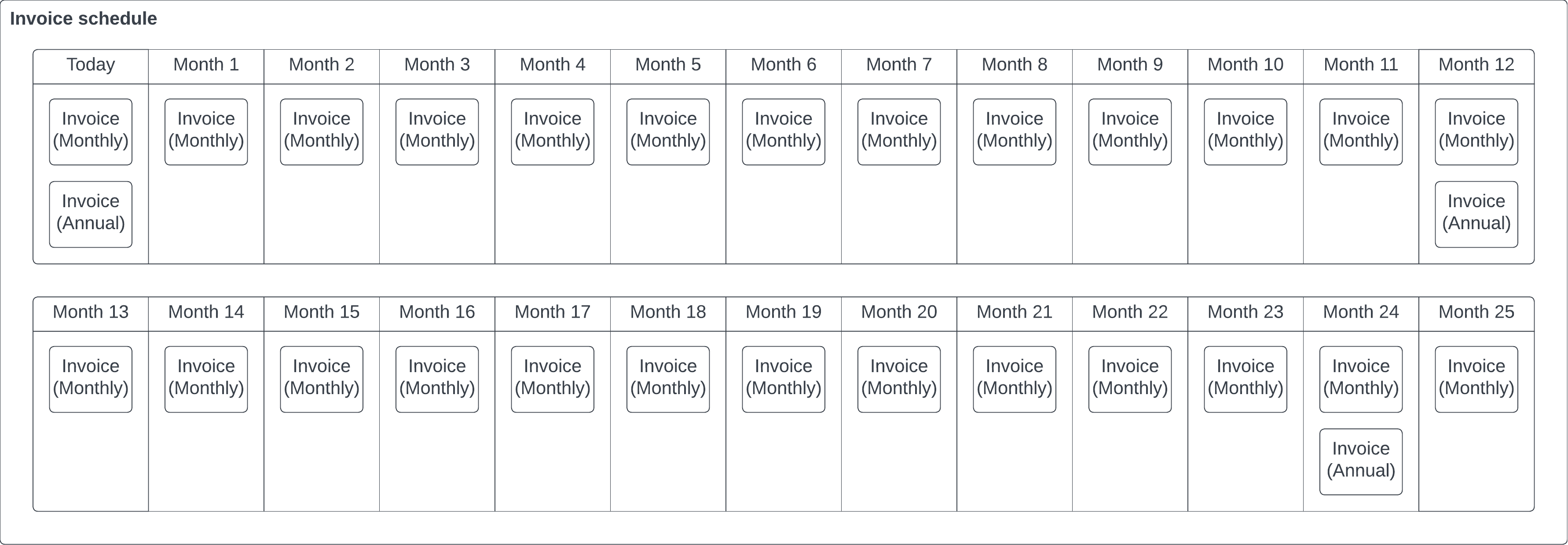Select the Invoice (Annual) box under Today
The width and height of the screenshot is (1568, 545).
pos(91,214)
